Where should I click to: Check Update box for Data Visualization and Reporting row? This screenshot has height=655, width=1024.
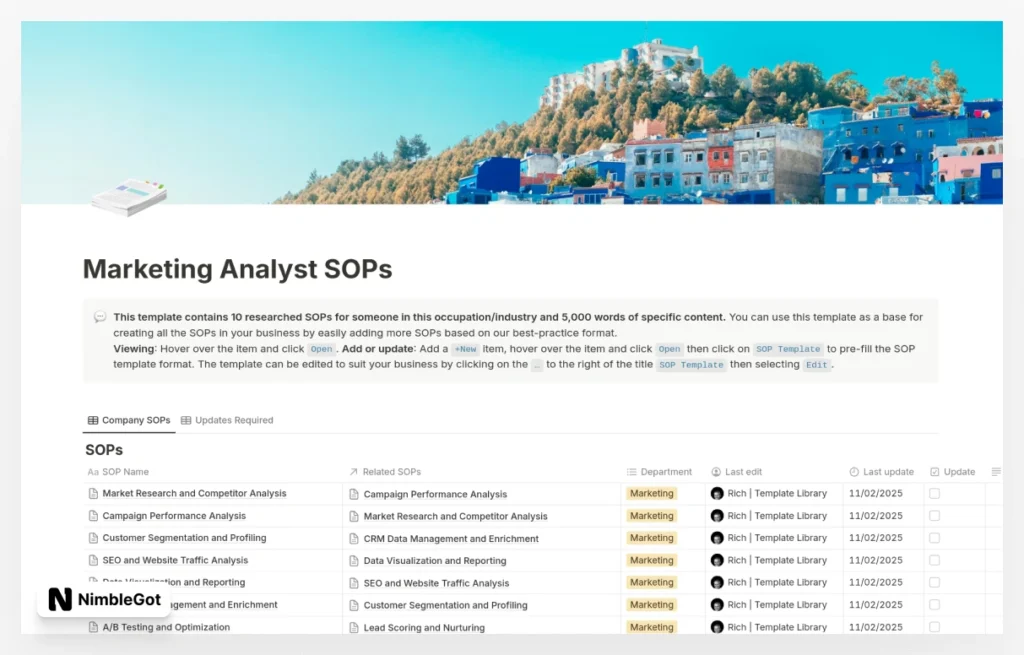(935, 583)
